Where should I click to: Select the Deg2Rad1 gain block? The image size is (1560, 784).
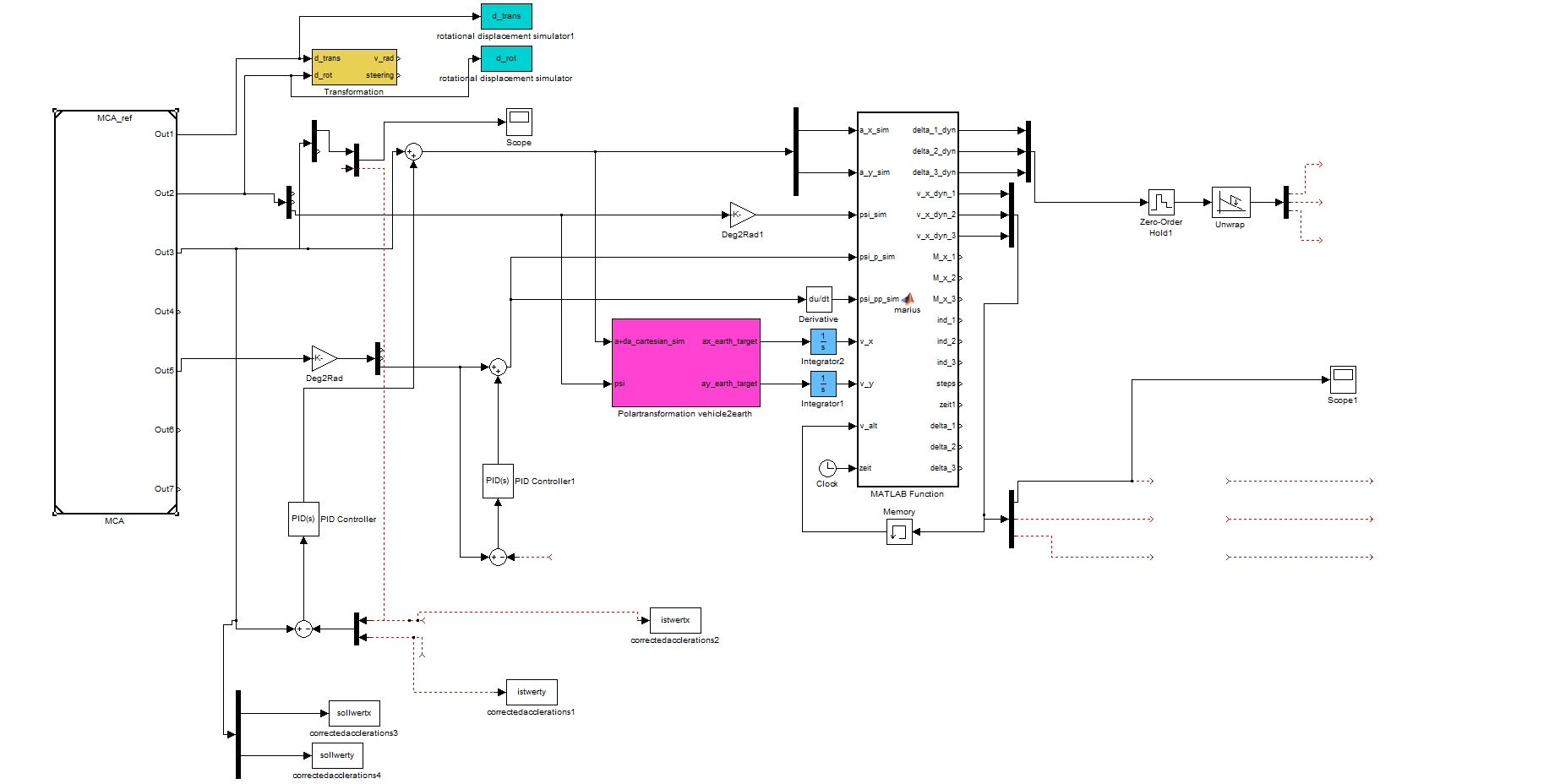(741, 215)
